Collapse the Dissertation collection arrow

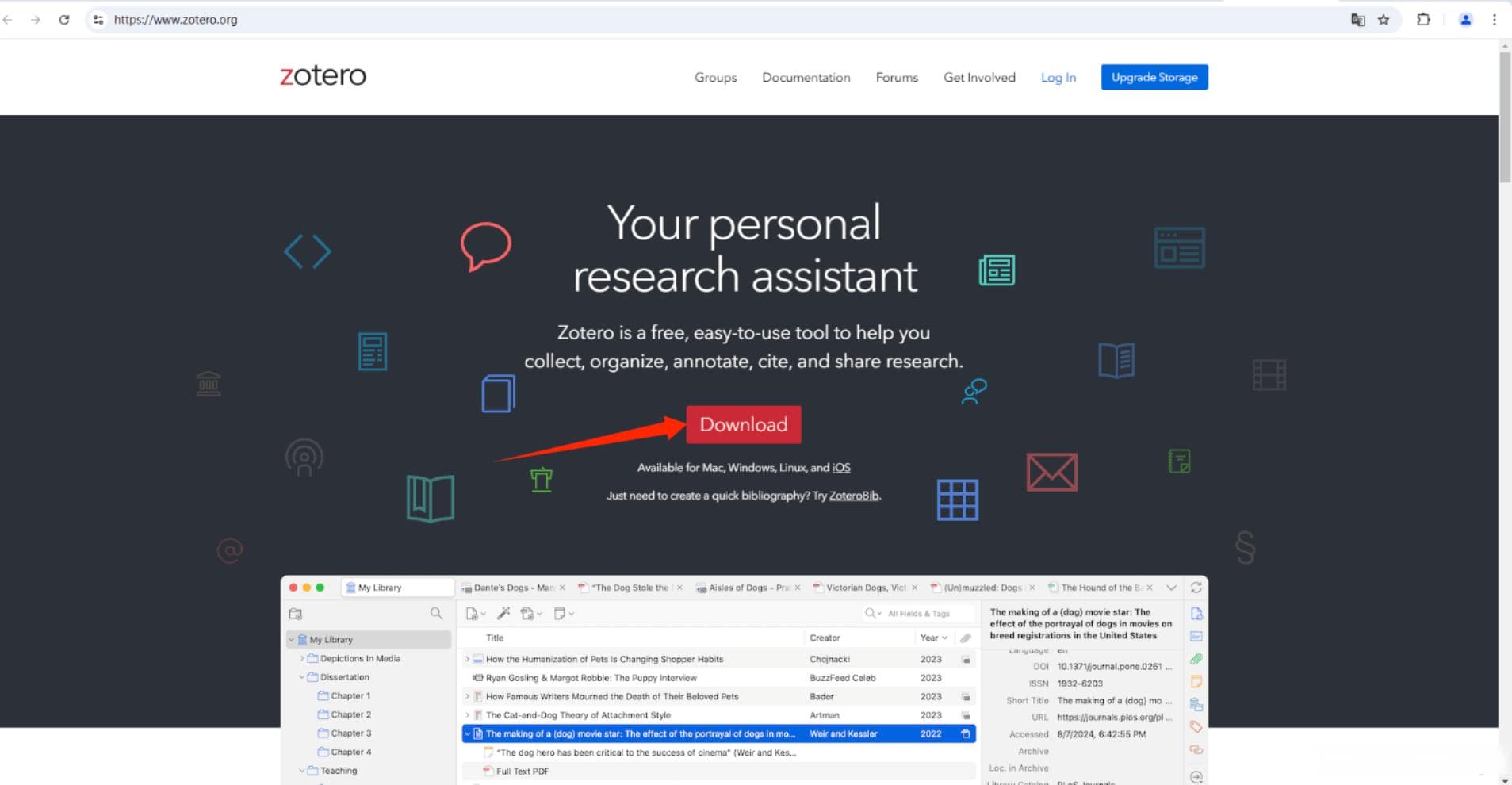coord(301,677)
